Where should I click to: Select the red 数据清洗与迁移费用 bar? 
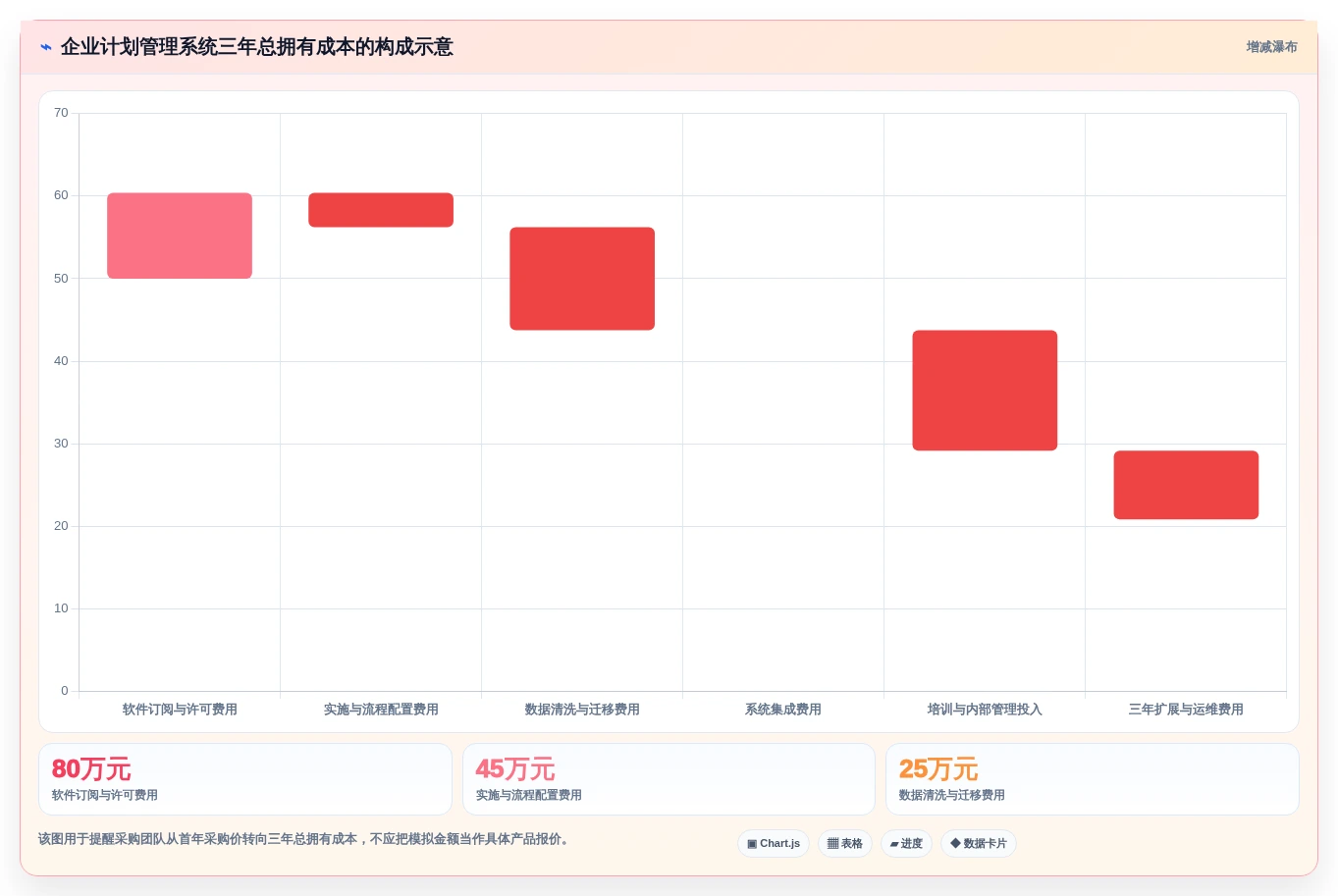pyautogui.click(x=582, y=279)
